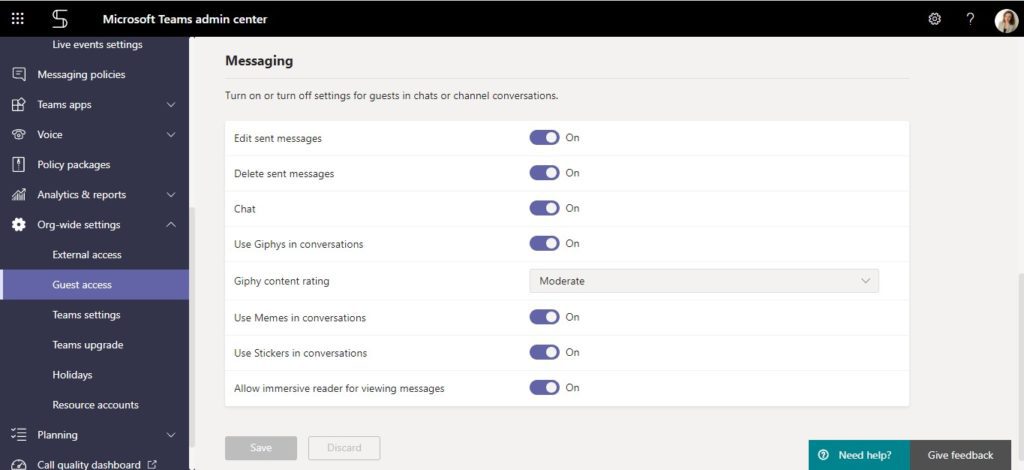Disable the Chat toggle for guests

[544, 208]
